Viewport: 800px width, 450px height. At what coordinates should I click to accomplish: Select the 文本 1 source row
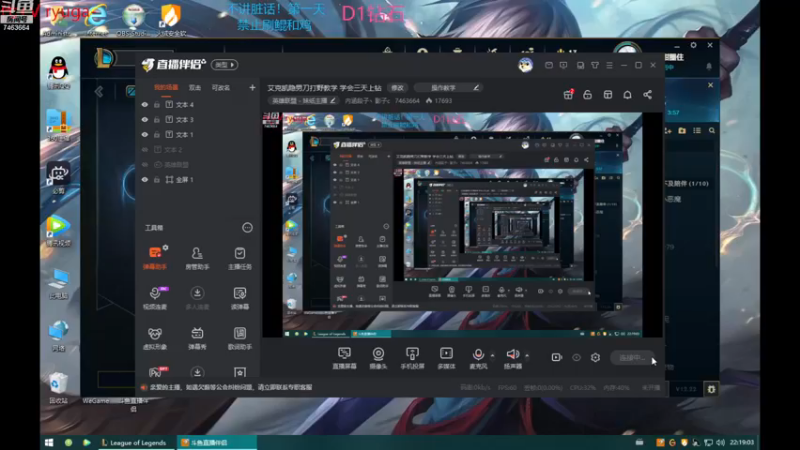click(198, 135)
